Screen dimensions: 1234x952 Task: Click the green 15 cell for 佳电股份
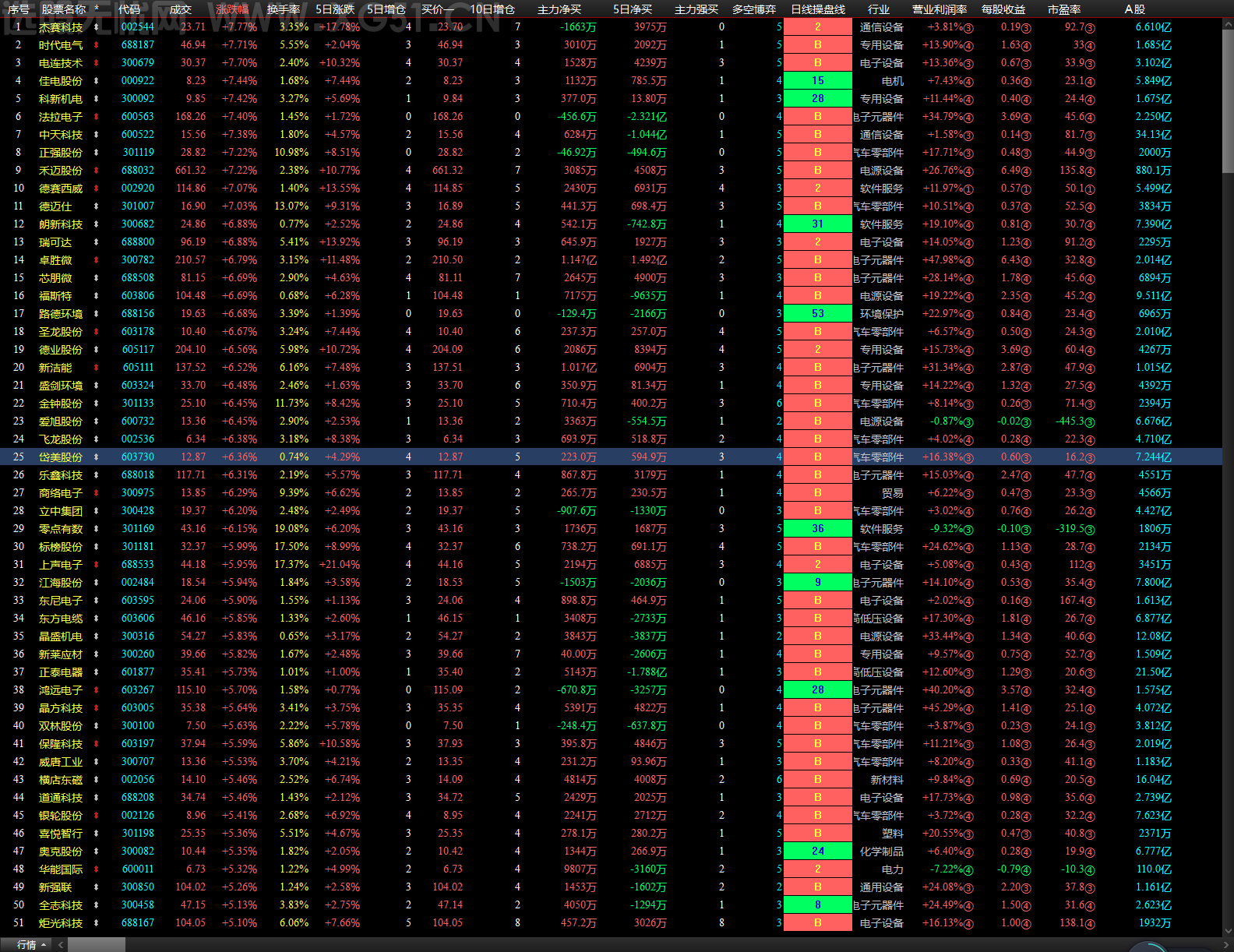click(818, 81)
